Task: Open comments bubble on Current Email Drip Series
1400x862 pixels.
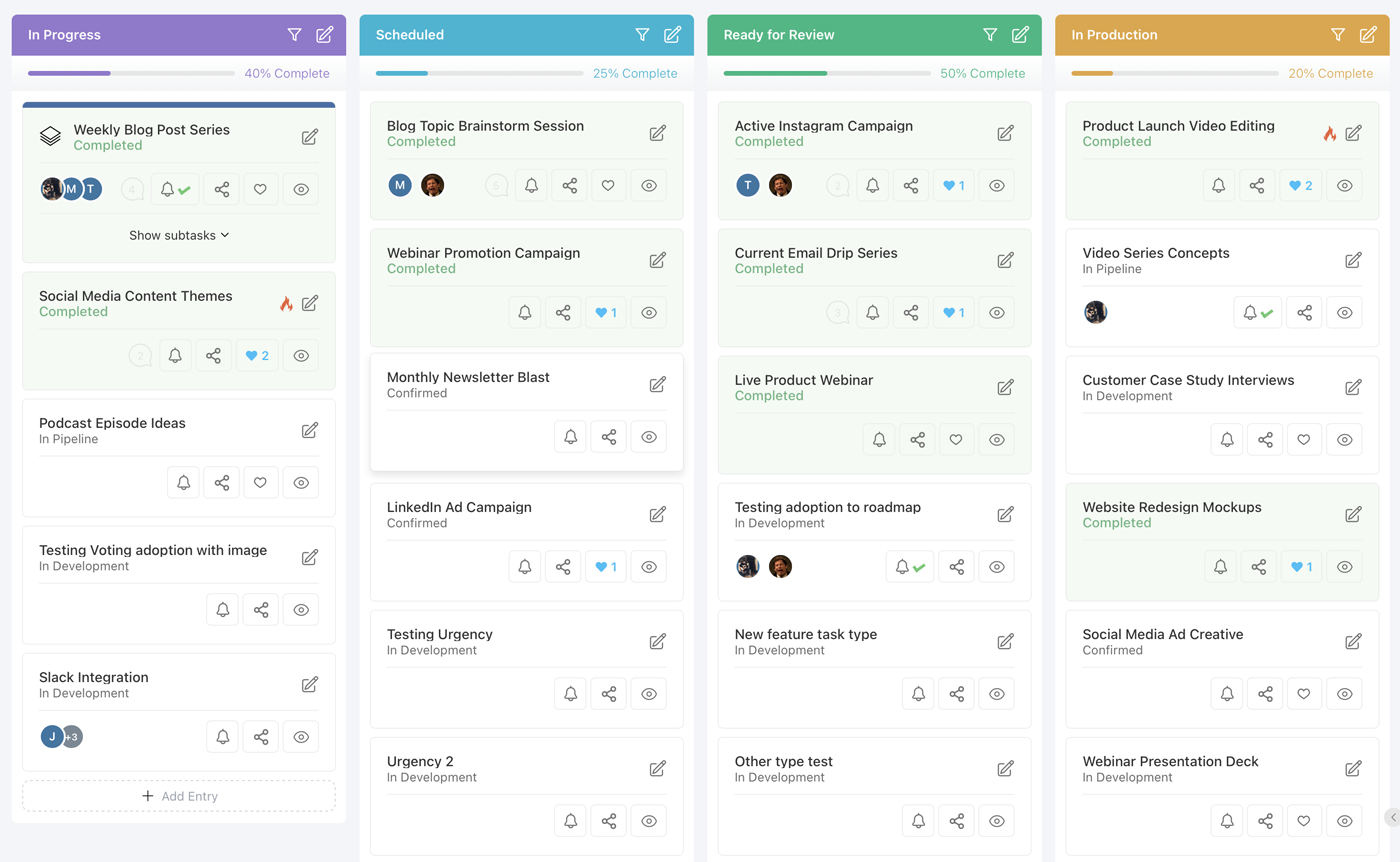Action: click(837, 312)
